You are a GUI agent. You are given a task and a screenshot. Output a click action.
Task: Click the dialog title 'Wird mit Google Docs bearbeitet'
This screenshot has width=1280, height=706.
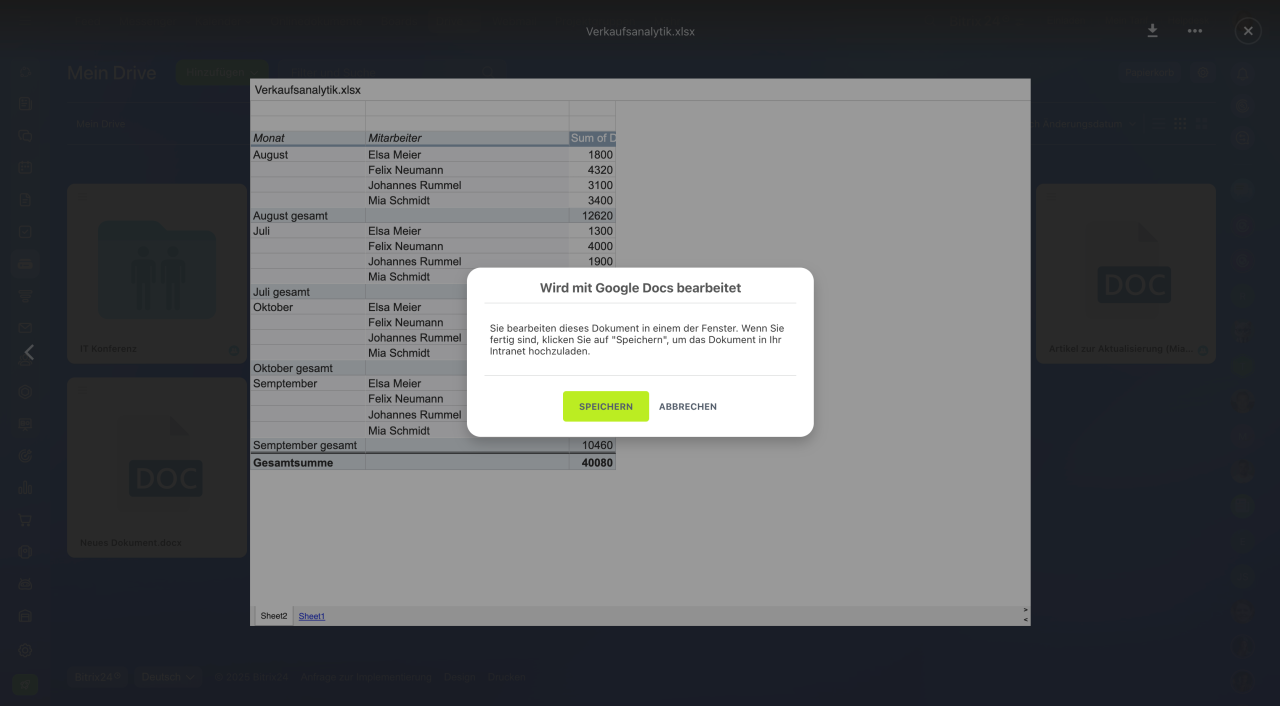coord(640,287)
